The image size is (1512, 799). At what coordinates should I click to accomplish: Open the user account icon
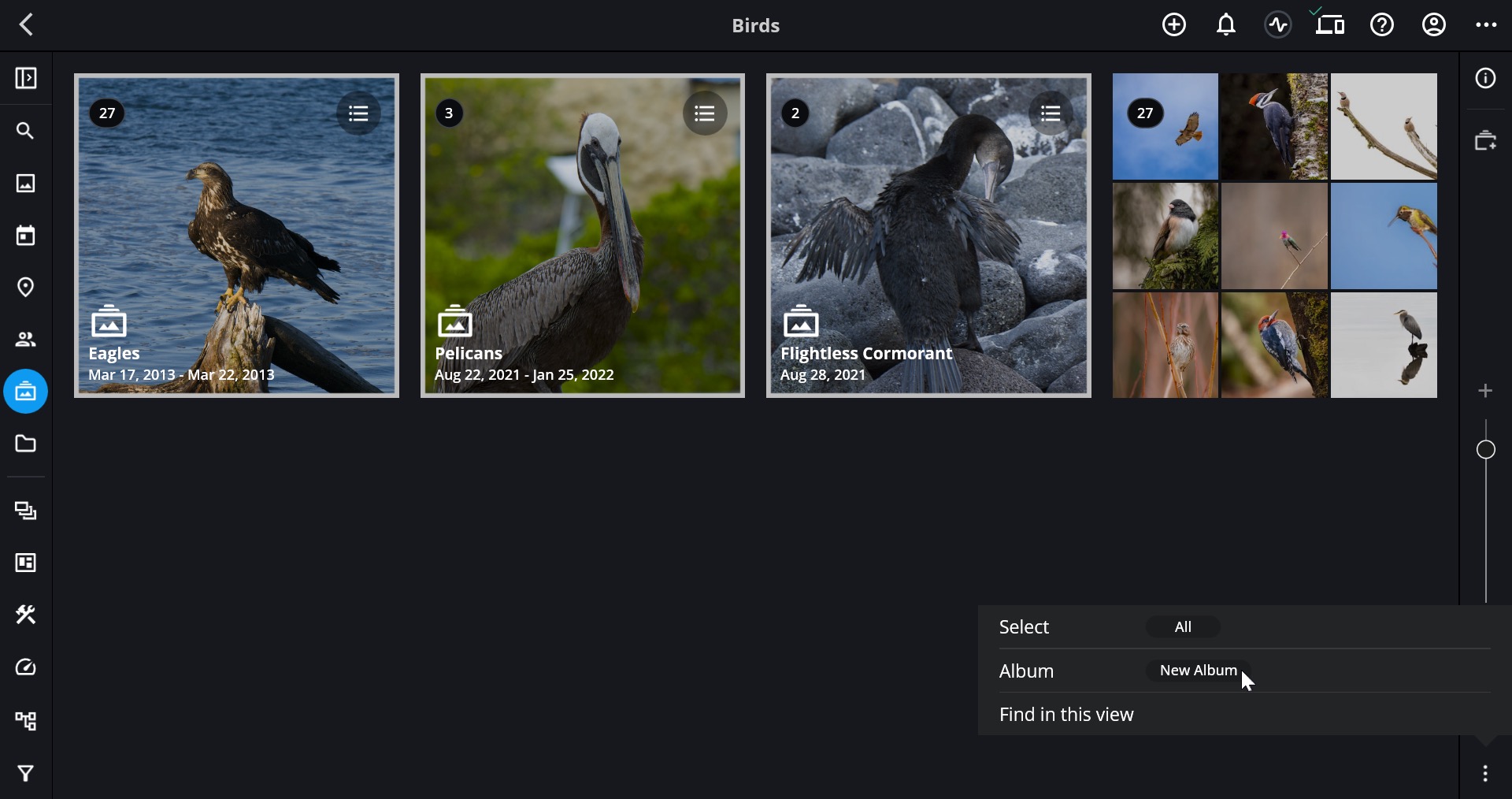[1434, 24]
